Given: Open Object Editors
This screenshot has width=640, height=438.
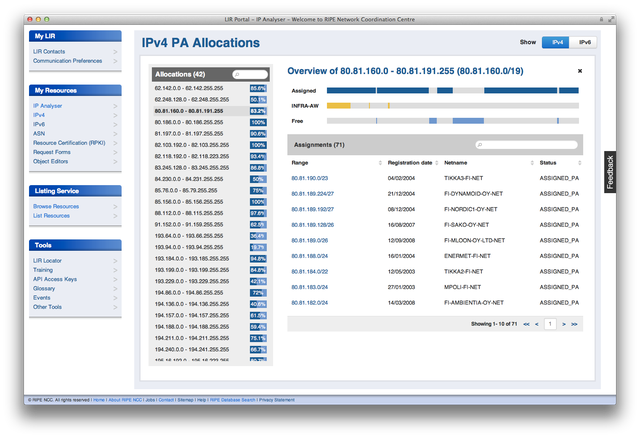Looking at the screenshot, I should 50,162.
